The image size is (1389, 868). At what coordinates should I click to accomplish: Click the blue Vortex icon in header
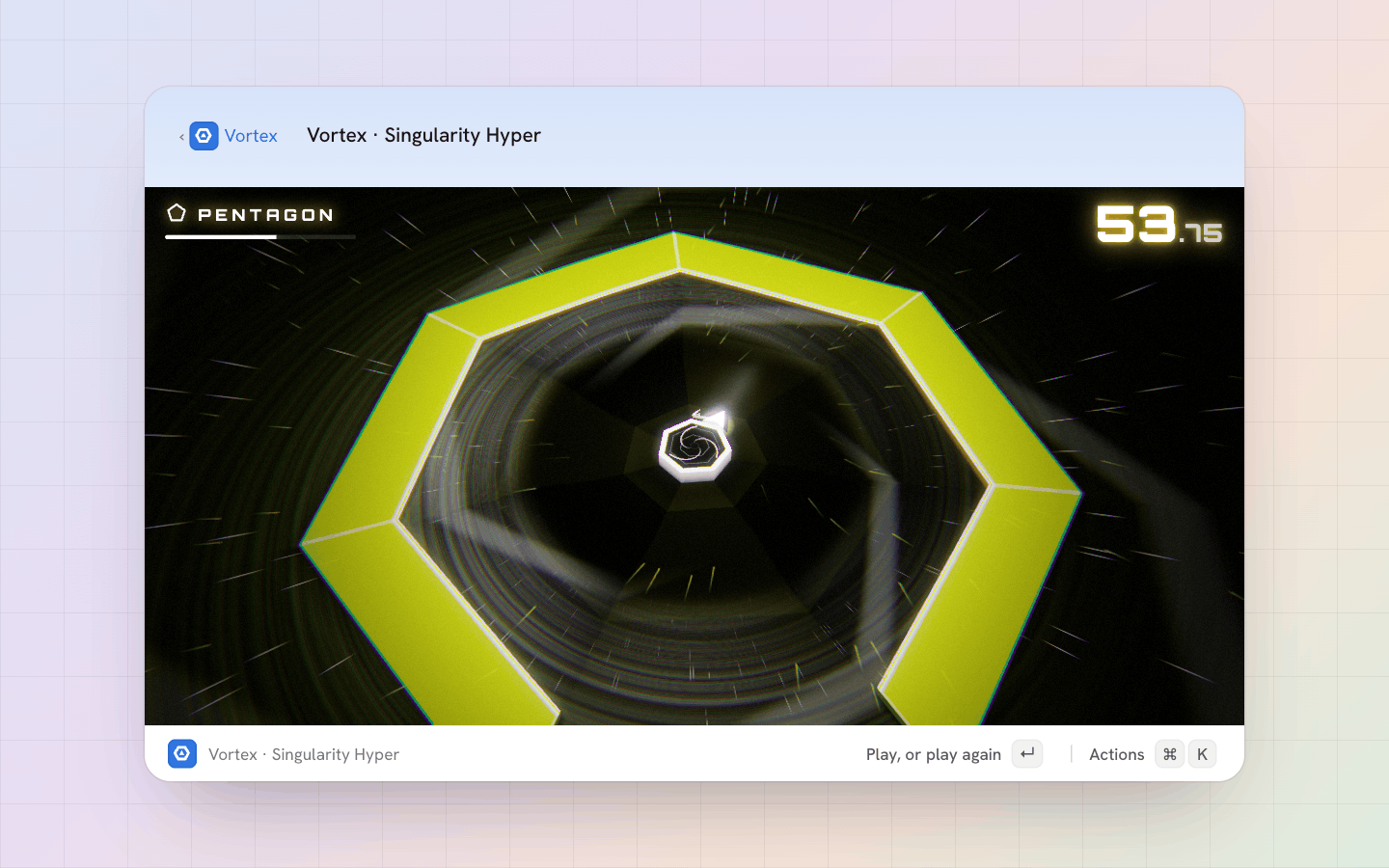point(204,136)
